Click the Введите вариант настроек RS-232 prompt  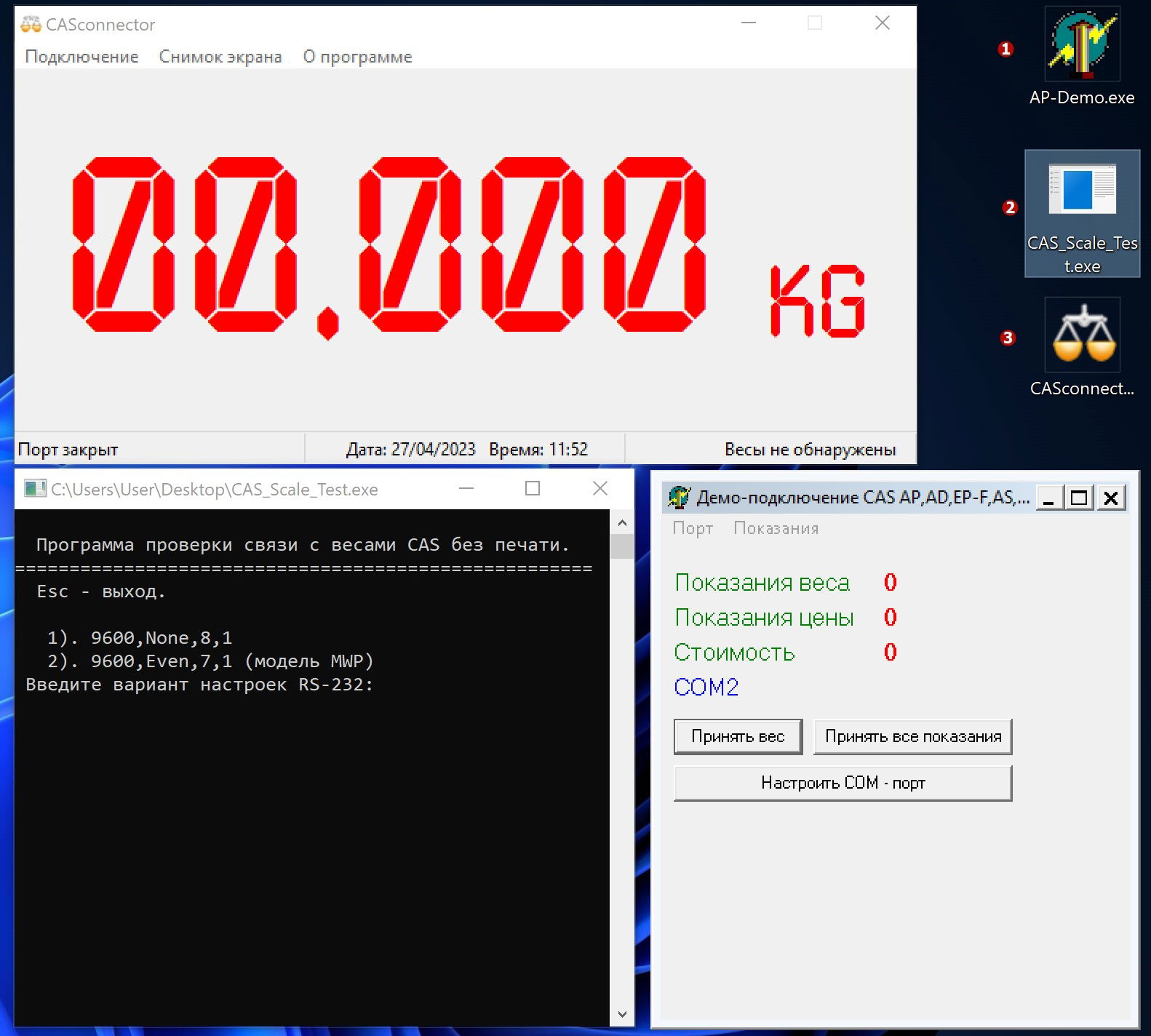tap(199, 685)
